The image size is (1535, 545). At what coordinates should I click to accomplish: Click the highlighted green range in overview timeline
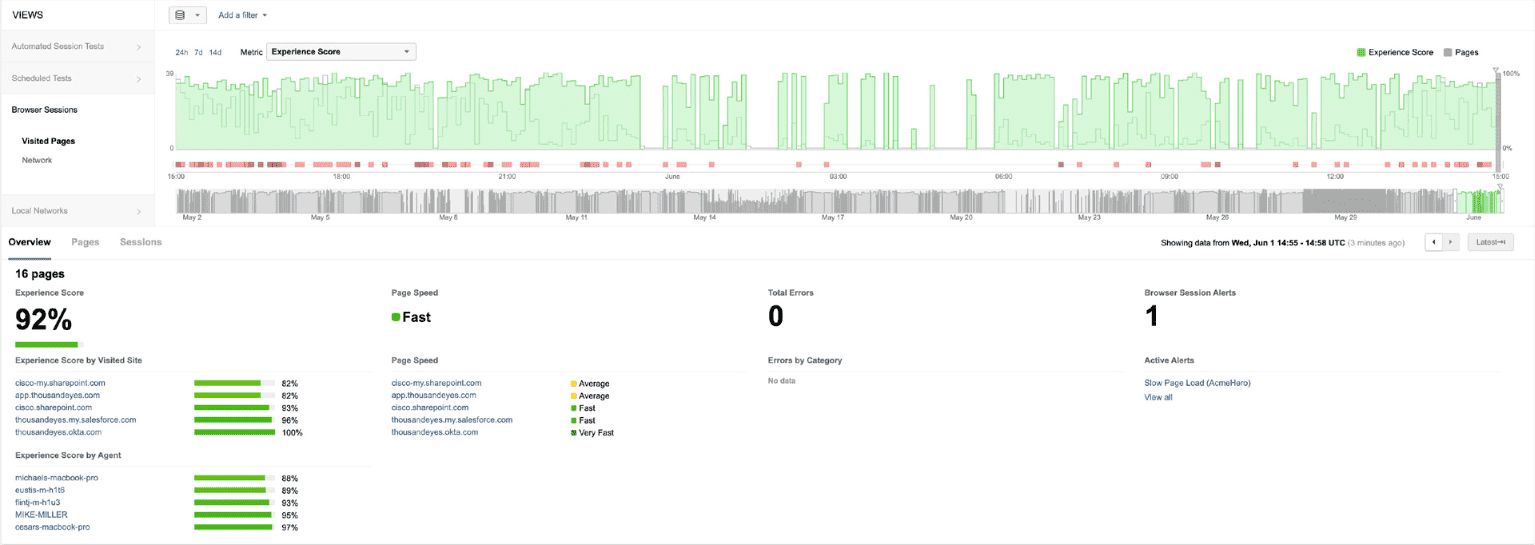(1476, 201)
